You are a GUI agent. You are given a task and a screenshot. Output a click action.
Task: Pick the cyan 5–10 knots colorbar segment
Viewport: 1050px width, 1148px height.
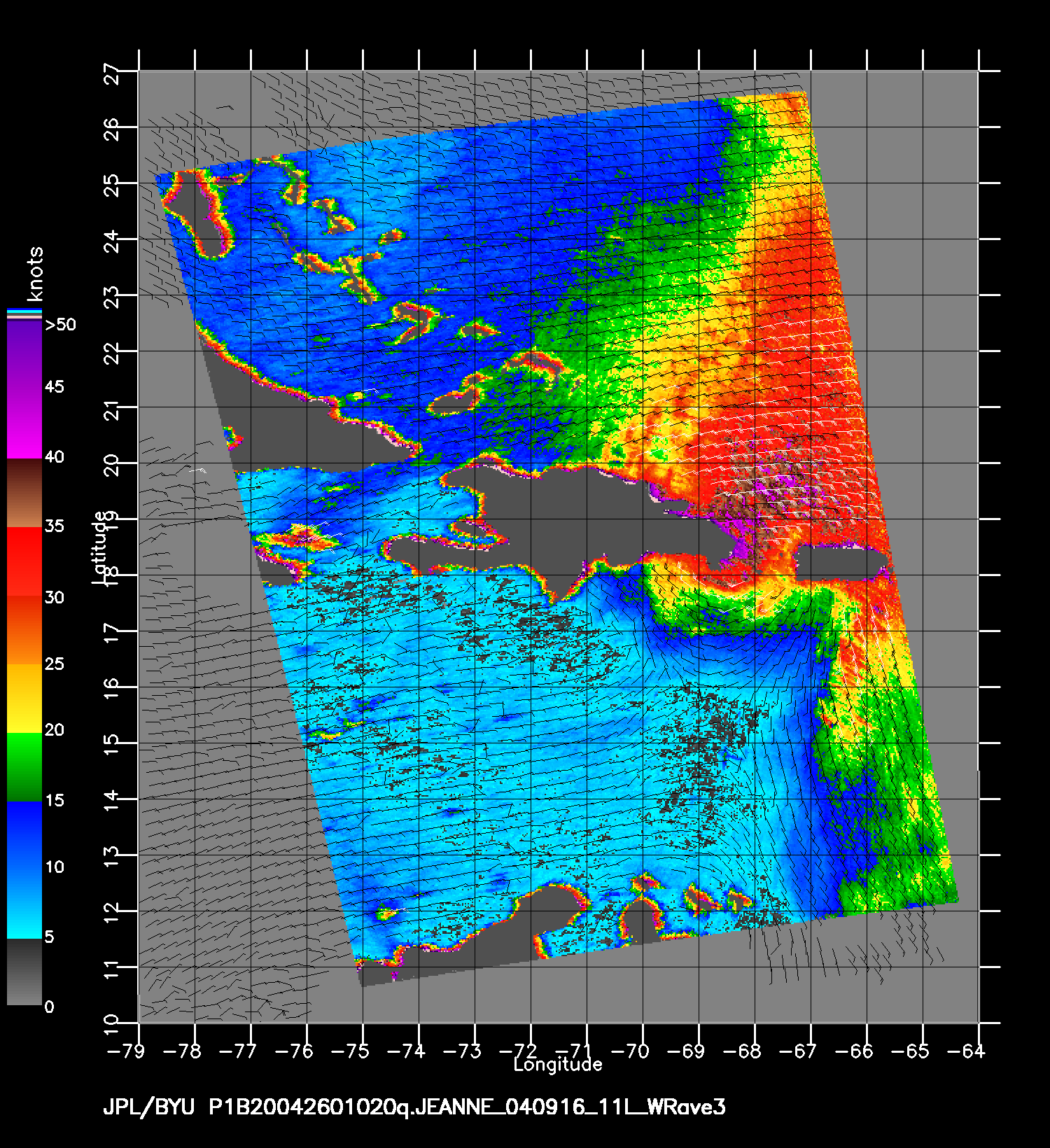pyautogui.click(x=24, y=904)
